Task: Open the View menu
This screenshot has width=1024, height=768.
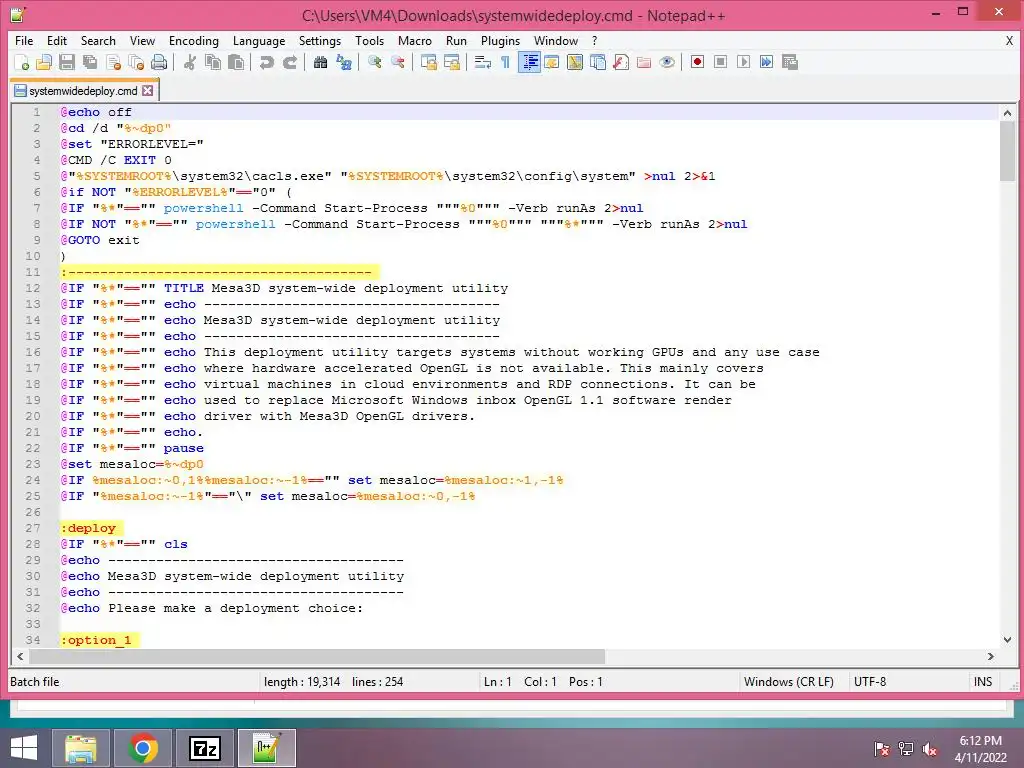Action: 142,40
